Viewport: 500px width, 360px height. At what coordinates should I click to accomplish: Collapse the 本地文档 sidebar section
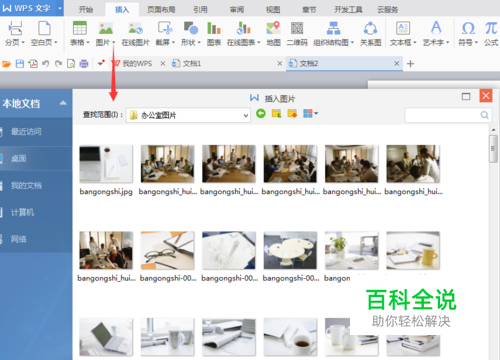coord(63,103)
